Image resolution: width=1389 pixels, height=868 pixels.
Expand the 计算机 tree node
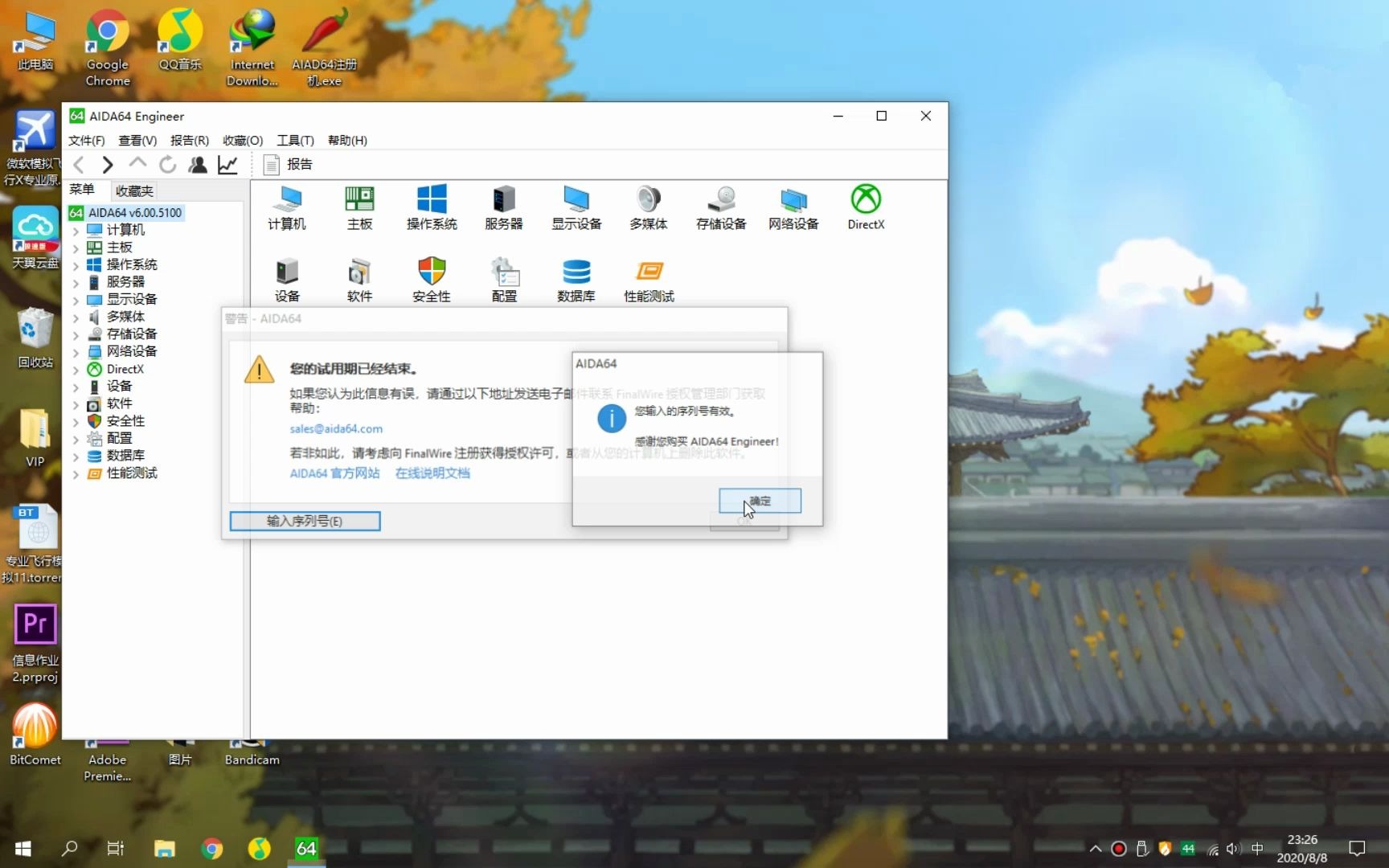pyautogui.click(x=76, y=231)
